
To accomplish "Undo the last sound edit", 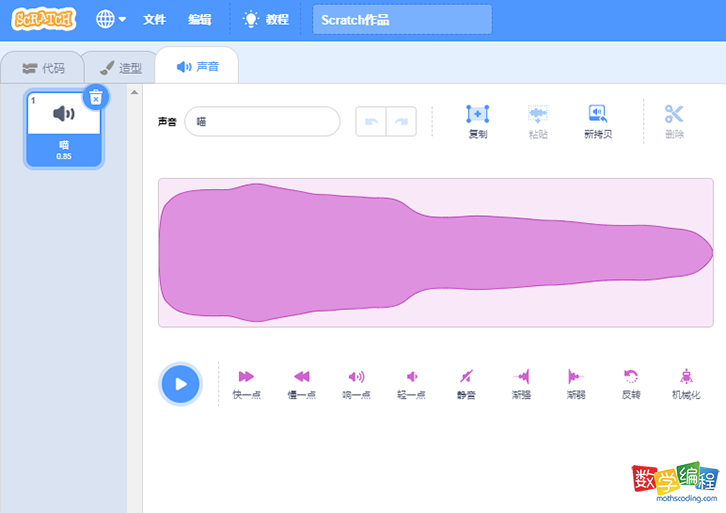I will [371, 122].
